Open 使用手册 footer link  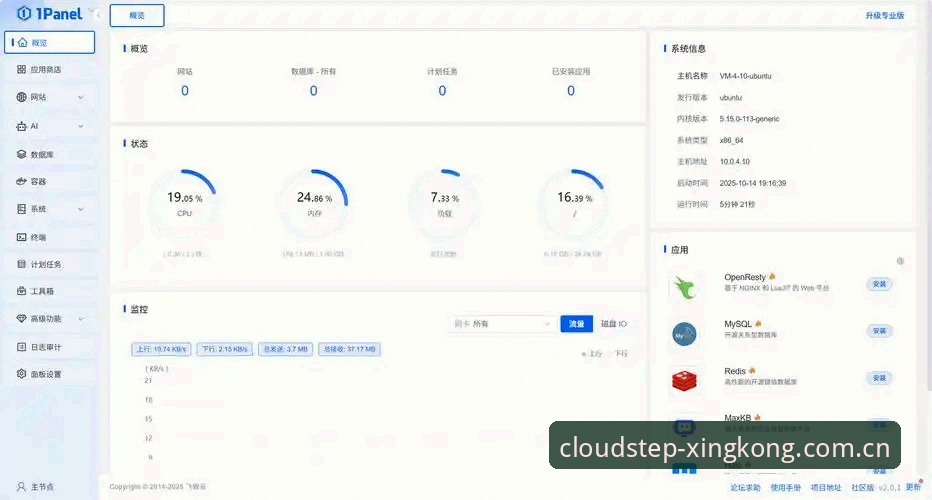pyautogui.click(x=786, y=488)
